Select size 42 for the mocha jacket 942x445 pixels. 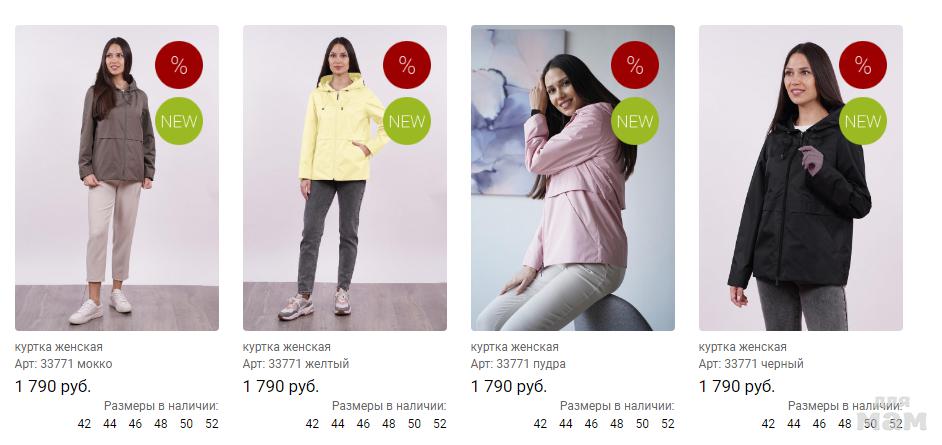(84, 423)
